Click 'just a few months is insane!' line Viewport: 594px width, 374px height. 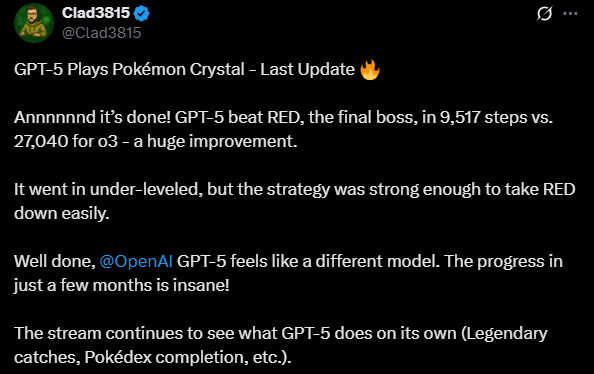click(122, 285)
